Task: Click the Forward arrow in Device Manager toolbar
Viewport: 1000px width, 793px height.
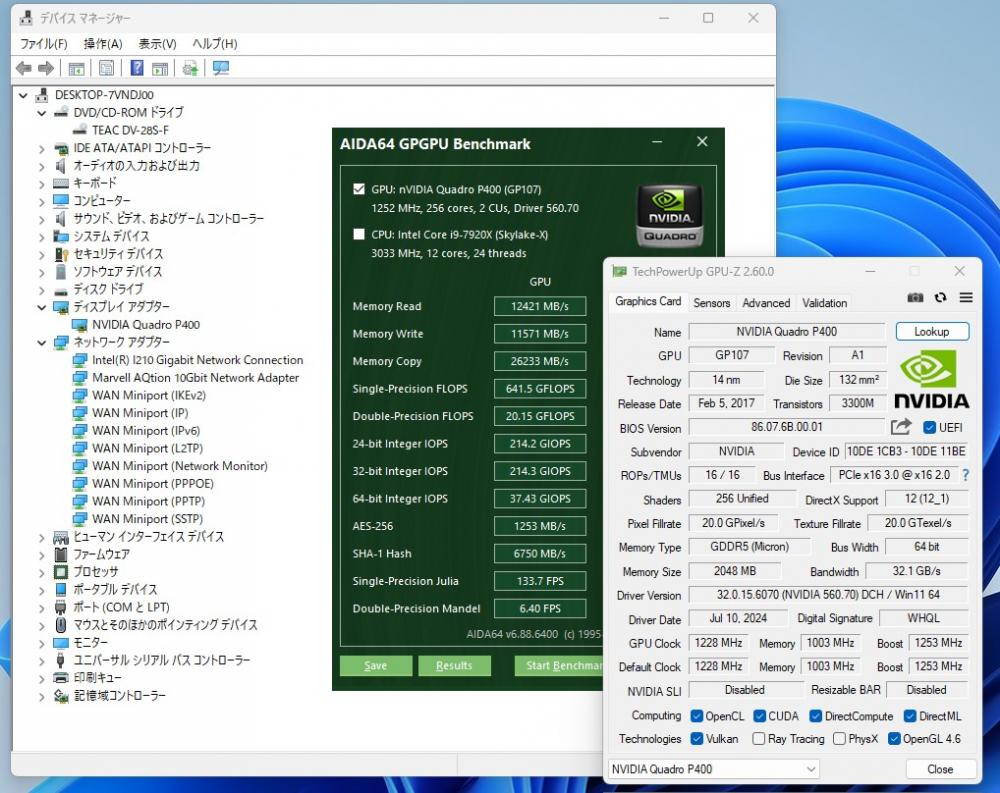Action: point(46,68)
